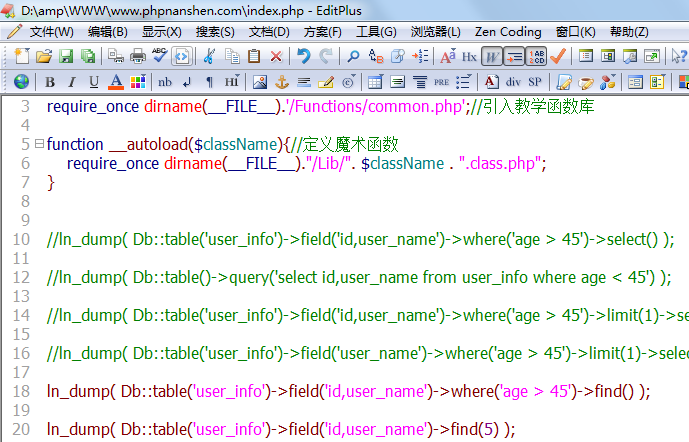Screen dimensions: 689x442
Task: Open the HTML color palette dropdown
Action: coord(138,81)
